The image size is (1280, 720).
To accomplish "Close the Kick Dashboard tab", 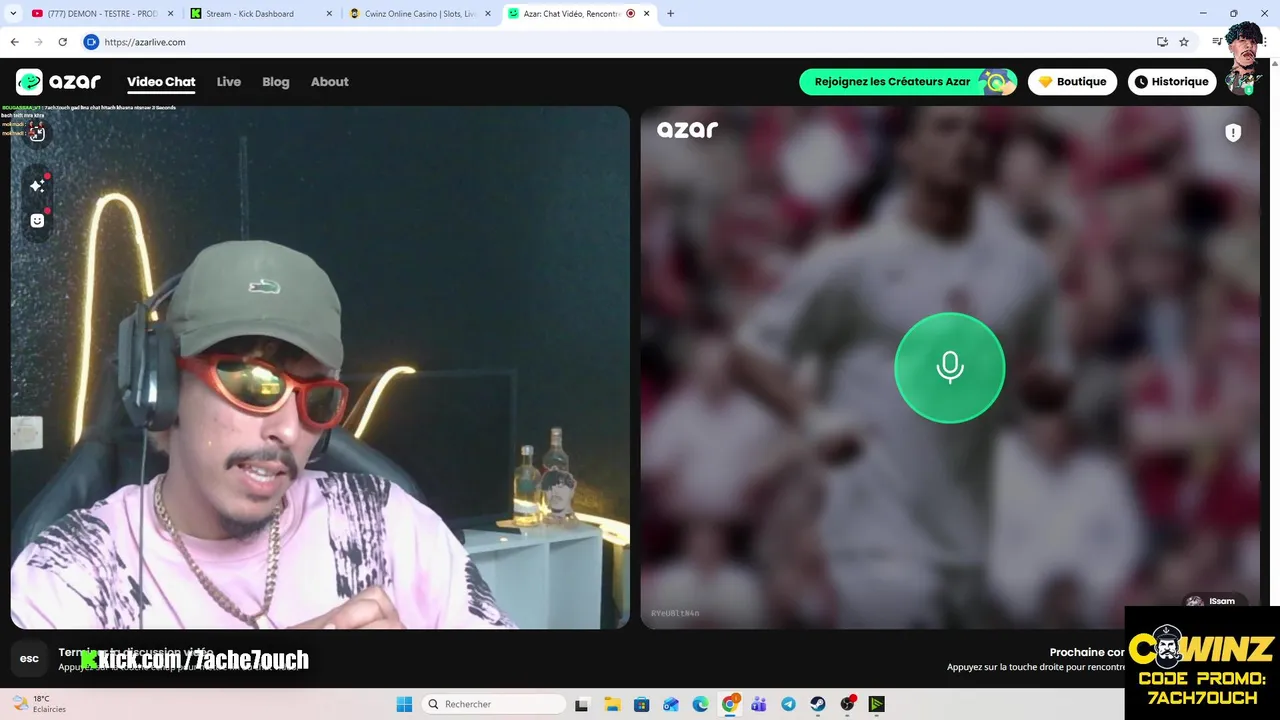I will click(329, 14).
